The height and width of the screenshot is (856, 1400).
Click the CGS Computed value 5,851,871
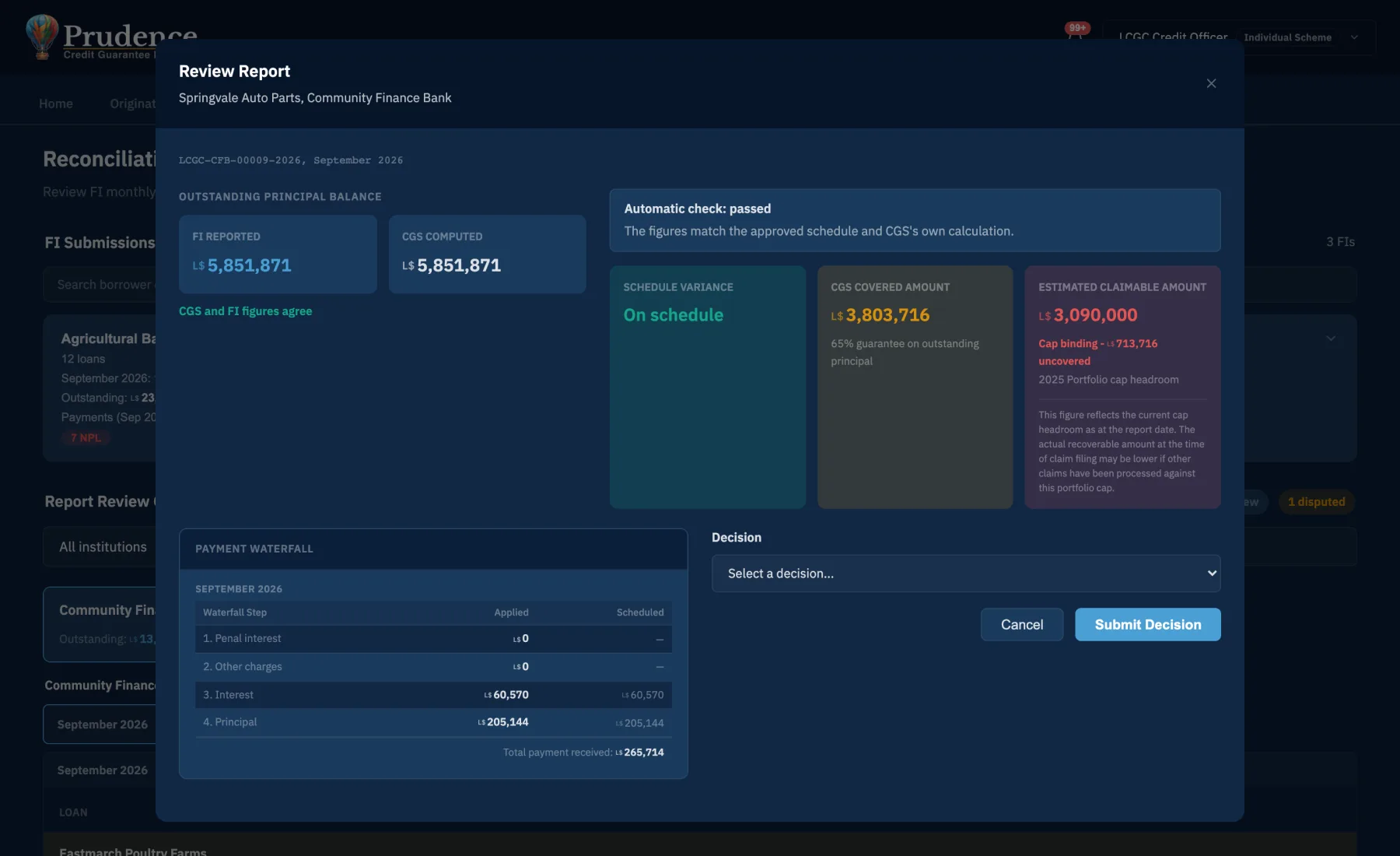coord(451,265)
